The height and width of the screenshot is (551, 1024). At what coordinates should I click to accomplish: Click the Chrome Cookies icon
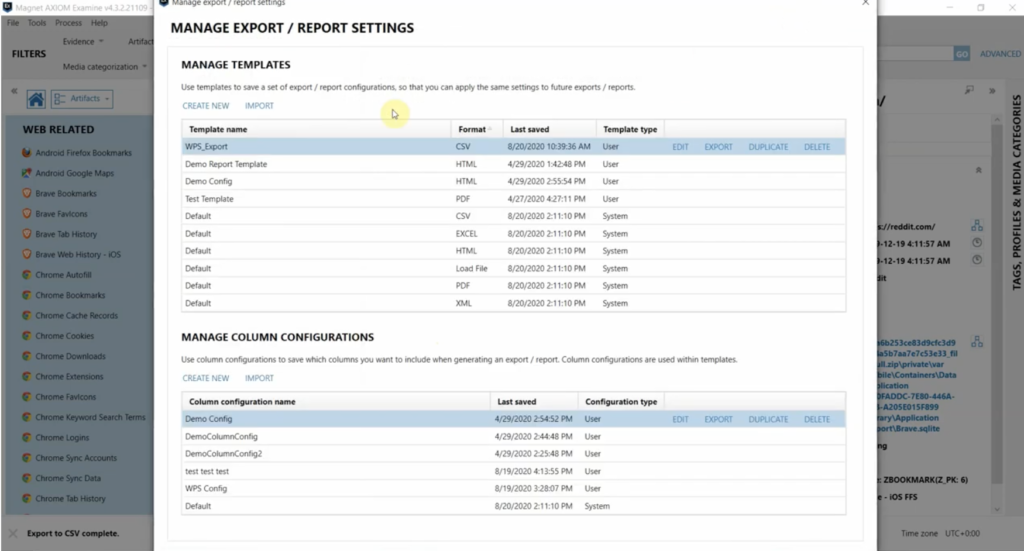click(27, 336)
